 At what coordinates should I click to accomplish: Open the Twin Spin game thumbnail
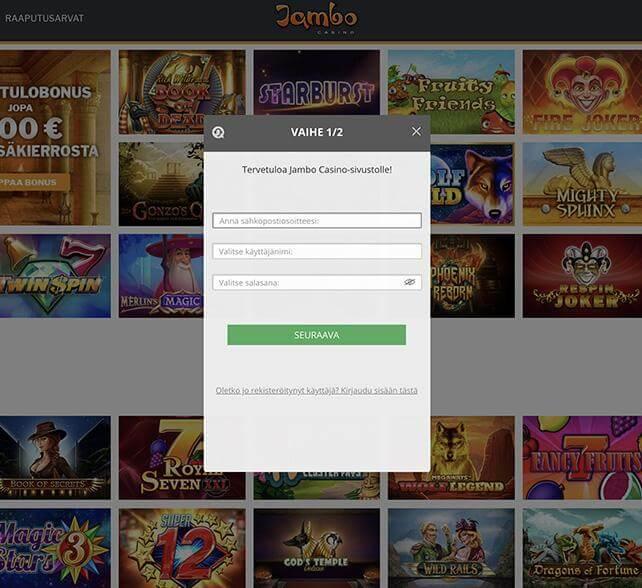pyautogui.click(x=55, y=275)
